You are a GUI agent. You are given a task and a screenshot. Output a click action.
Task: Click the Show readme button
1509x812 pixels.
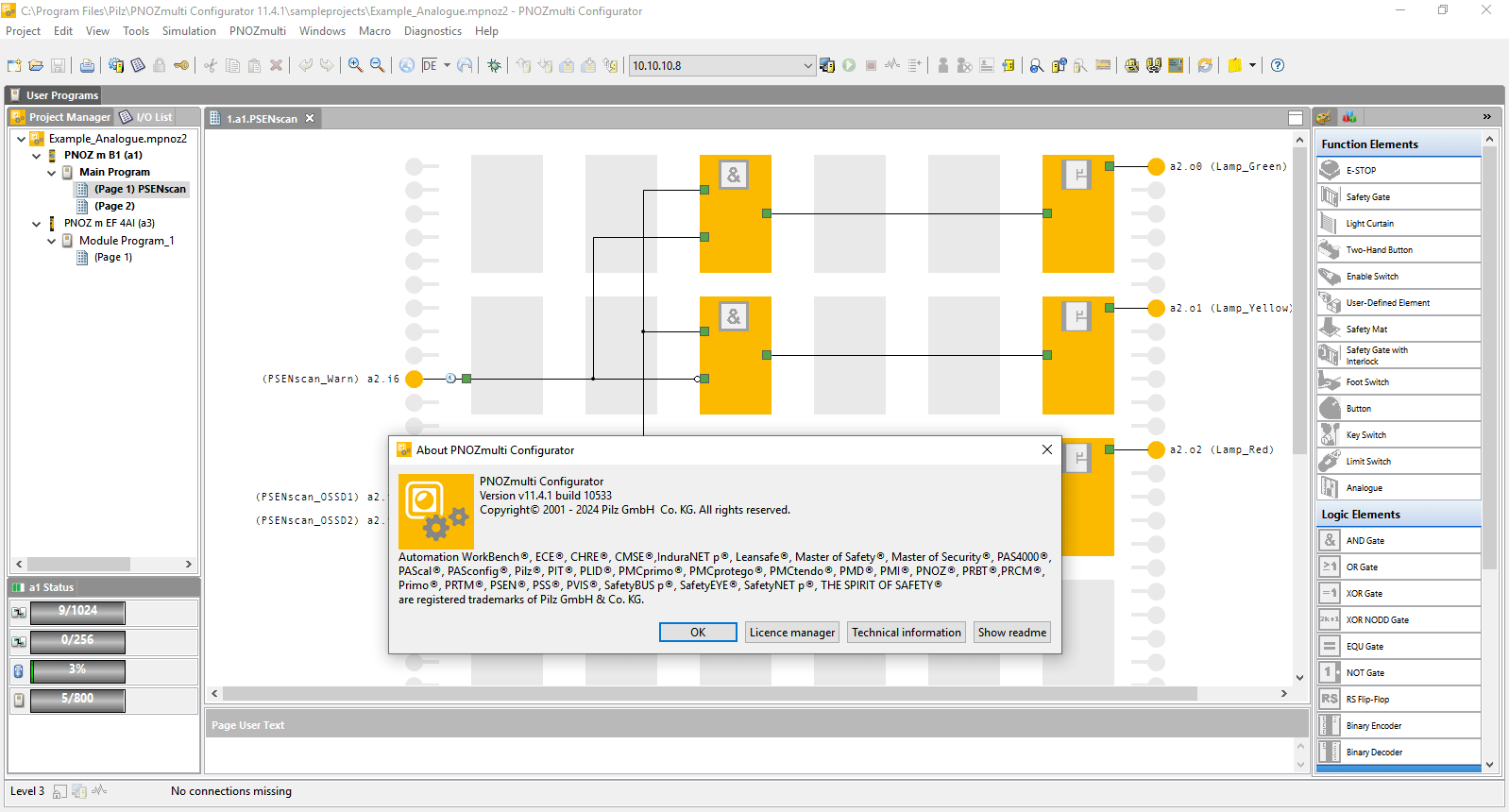point(1012,633)
